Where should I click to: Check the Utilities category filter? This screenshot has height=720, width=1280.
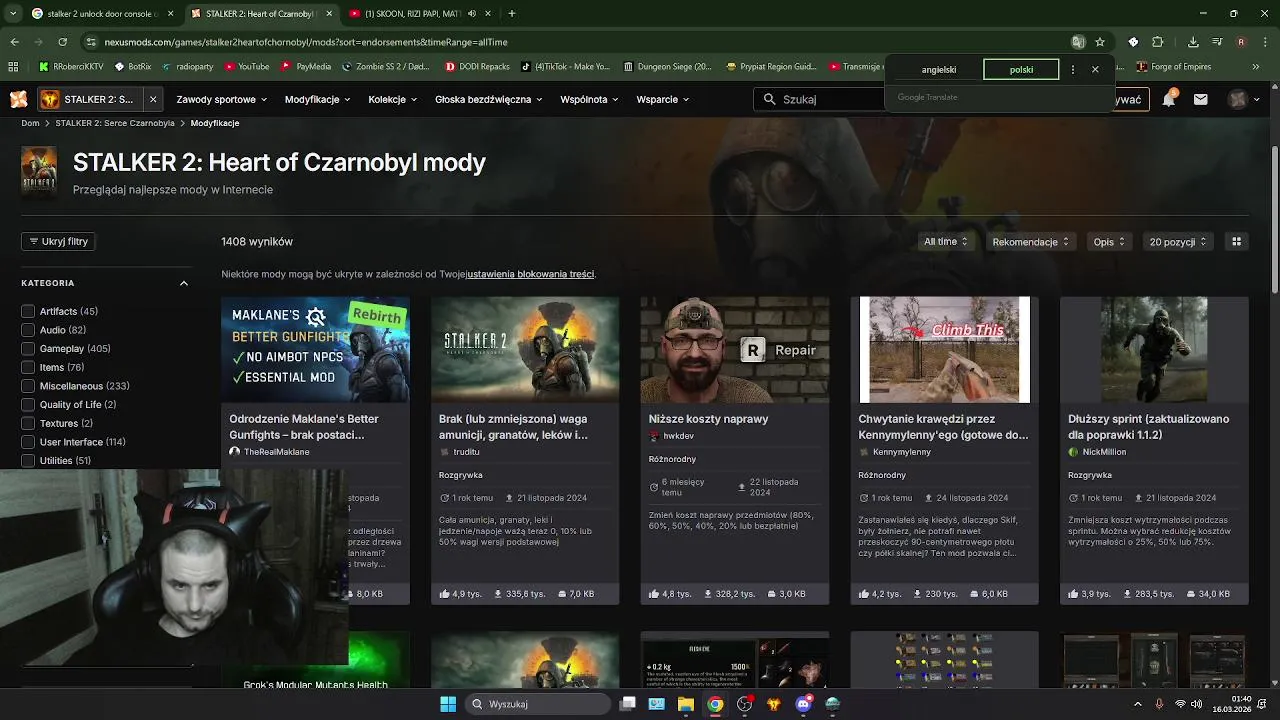tap(28, 461)
